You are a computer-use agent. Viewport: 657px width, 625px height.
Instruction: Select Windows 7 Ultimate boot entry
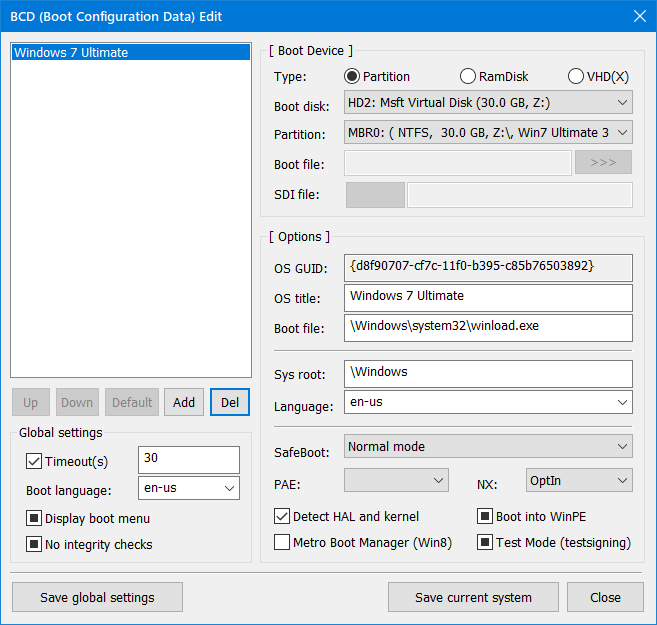130,53
